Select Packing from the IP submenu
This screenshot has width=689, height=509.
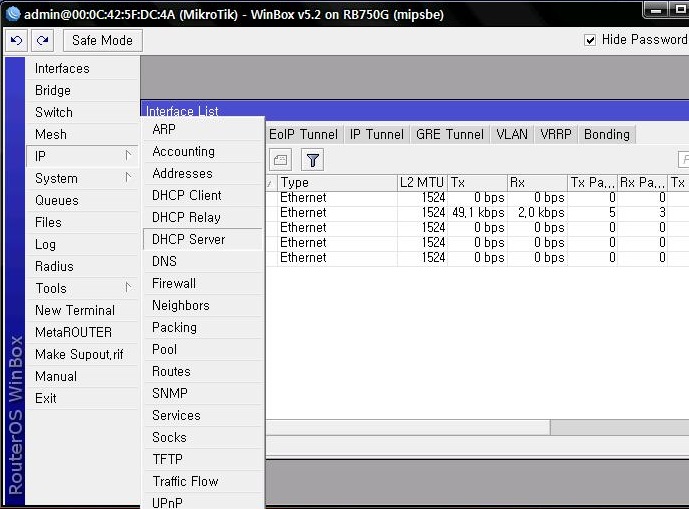pyautogui.click(x=203, y=327)
